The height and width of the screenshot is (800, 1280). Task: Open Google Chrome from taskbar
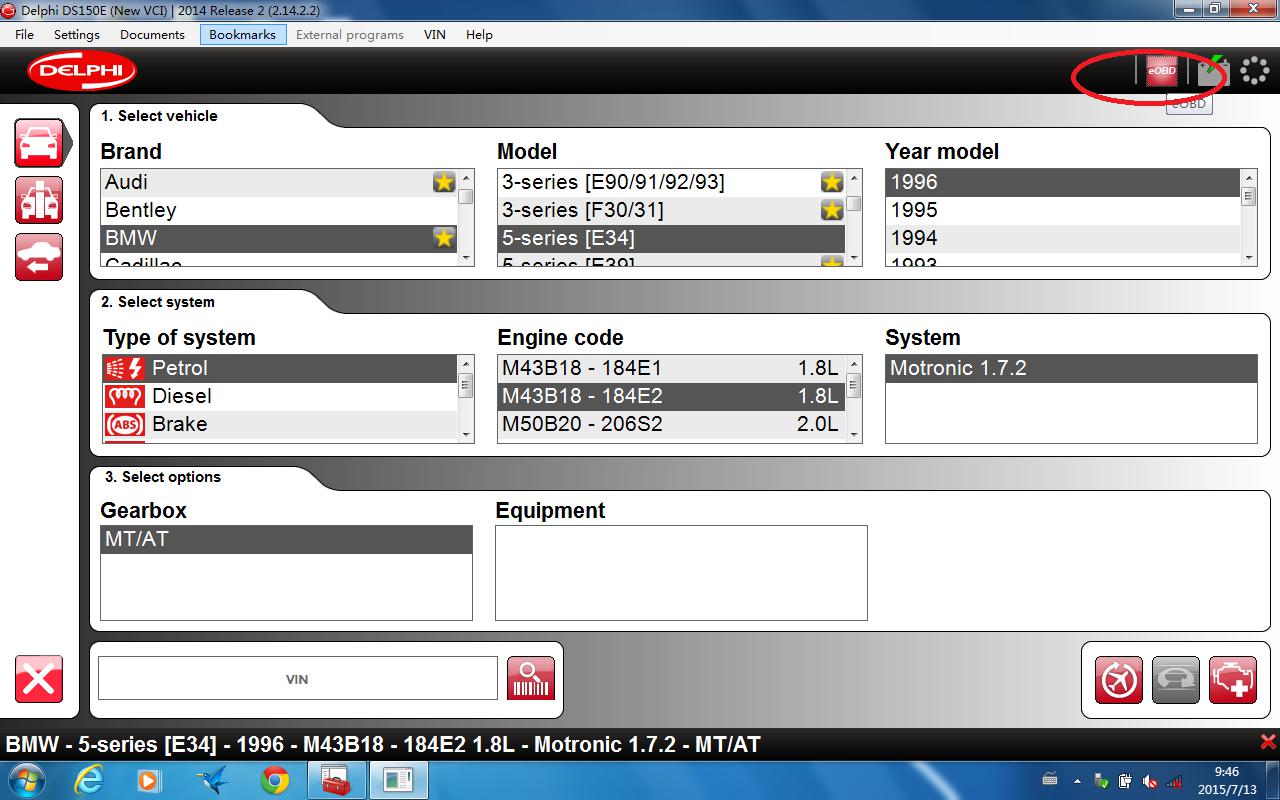click(x=275, y=780)
